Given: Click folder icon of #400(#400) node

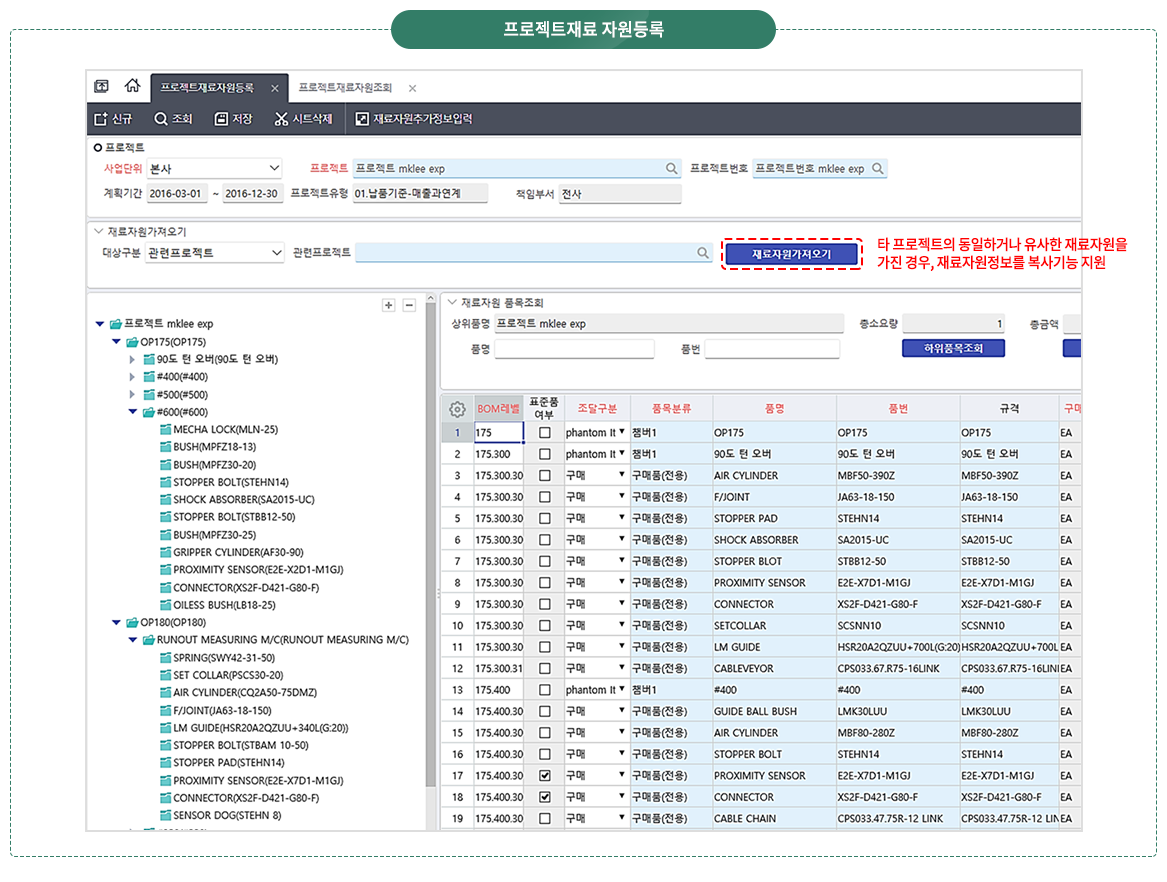Looking at the screenshot, I should click(149, 377).
